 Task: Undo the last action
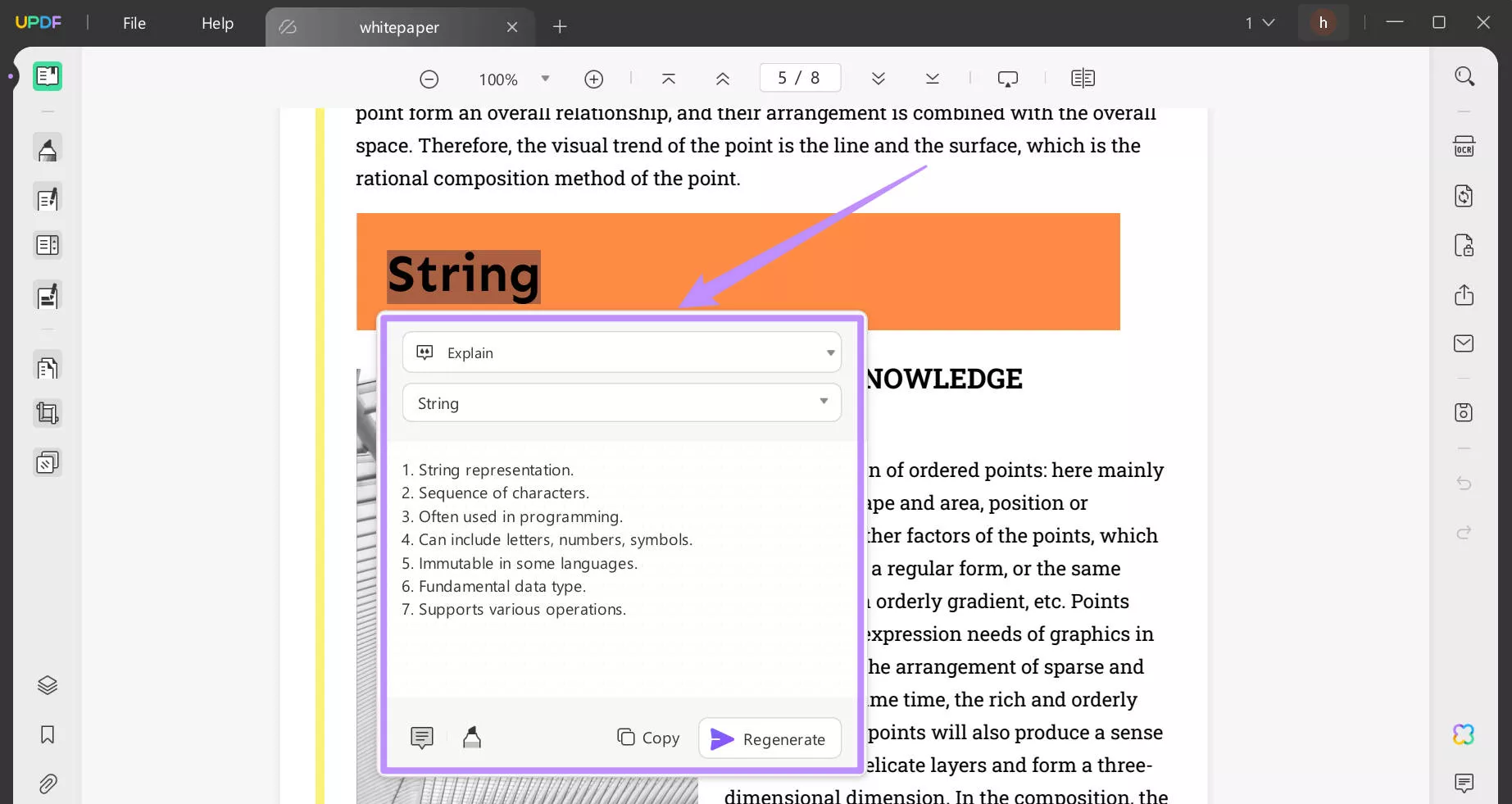tap(1464, 484)
